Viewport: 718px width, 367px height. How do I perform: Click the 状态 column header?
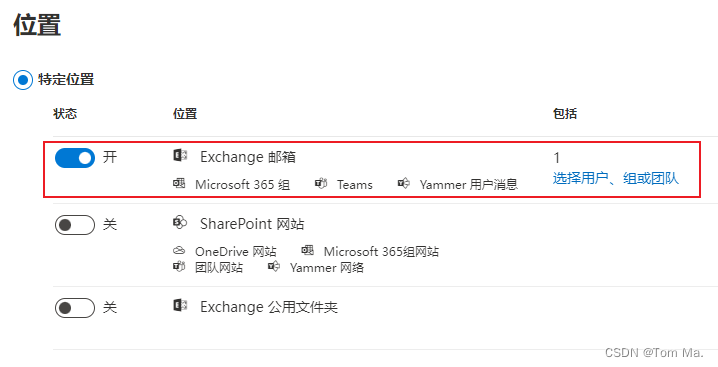tap(65, 114)
